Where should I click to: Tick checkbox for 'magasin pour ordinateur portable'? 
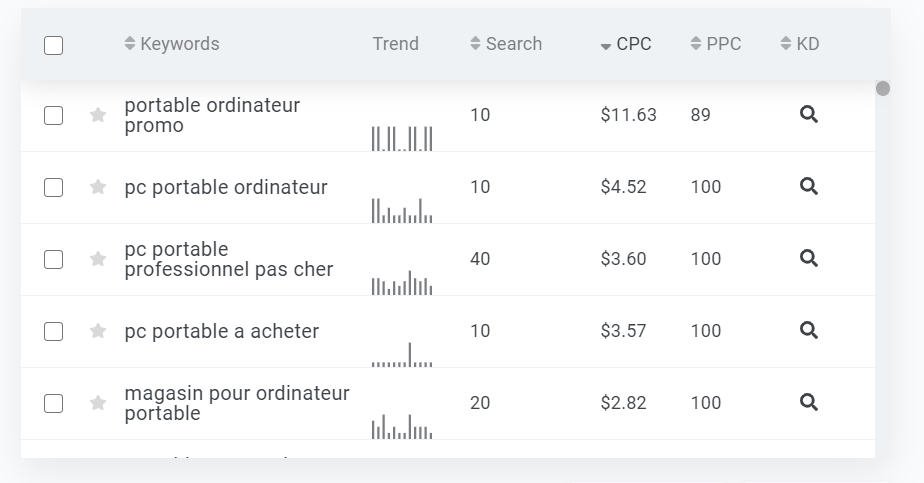(x=54, y=404)
